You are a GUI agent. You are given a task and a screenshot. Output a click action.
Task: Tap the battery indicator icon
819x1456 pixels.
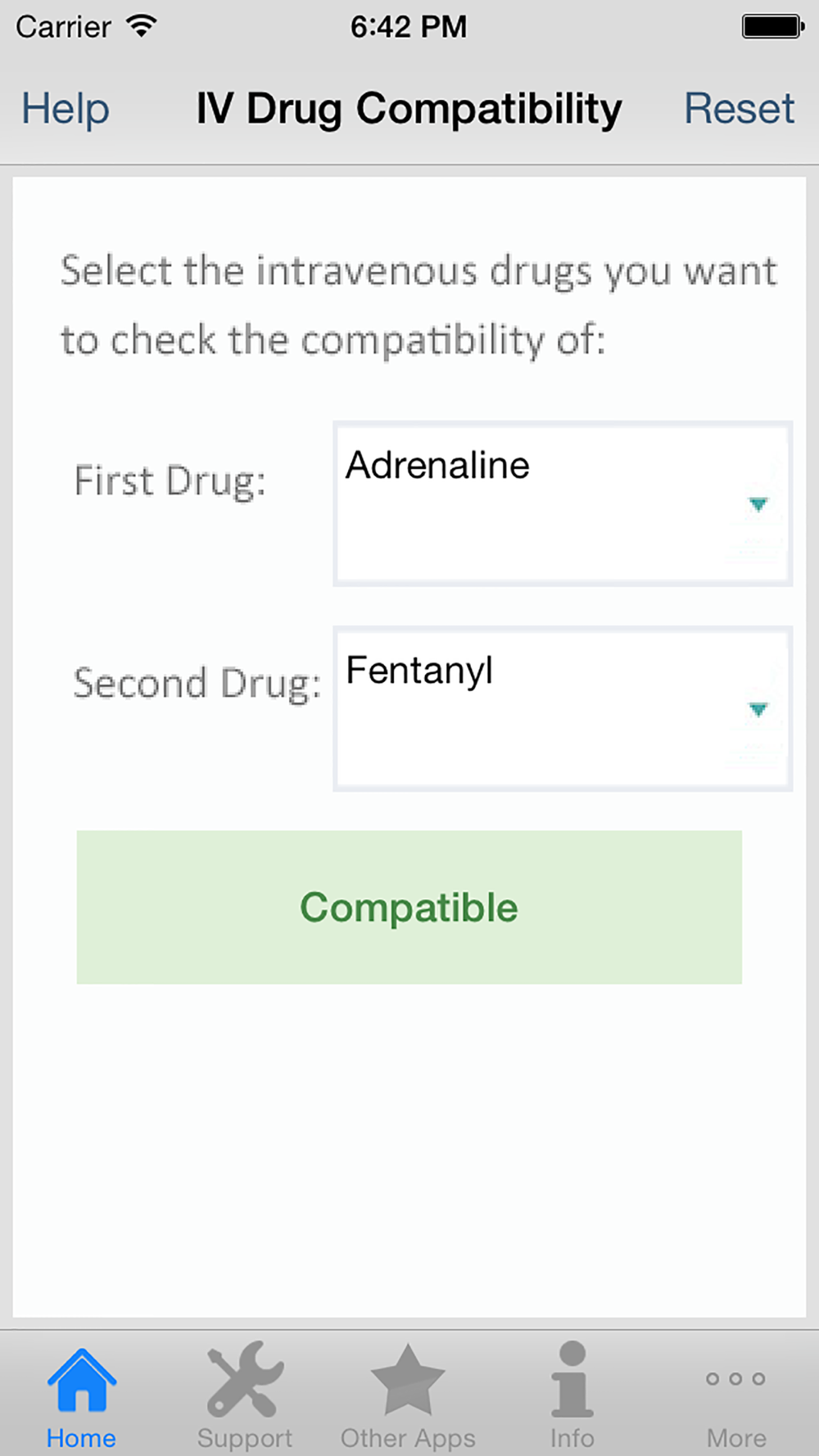[773, 26]
